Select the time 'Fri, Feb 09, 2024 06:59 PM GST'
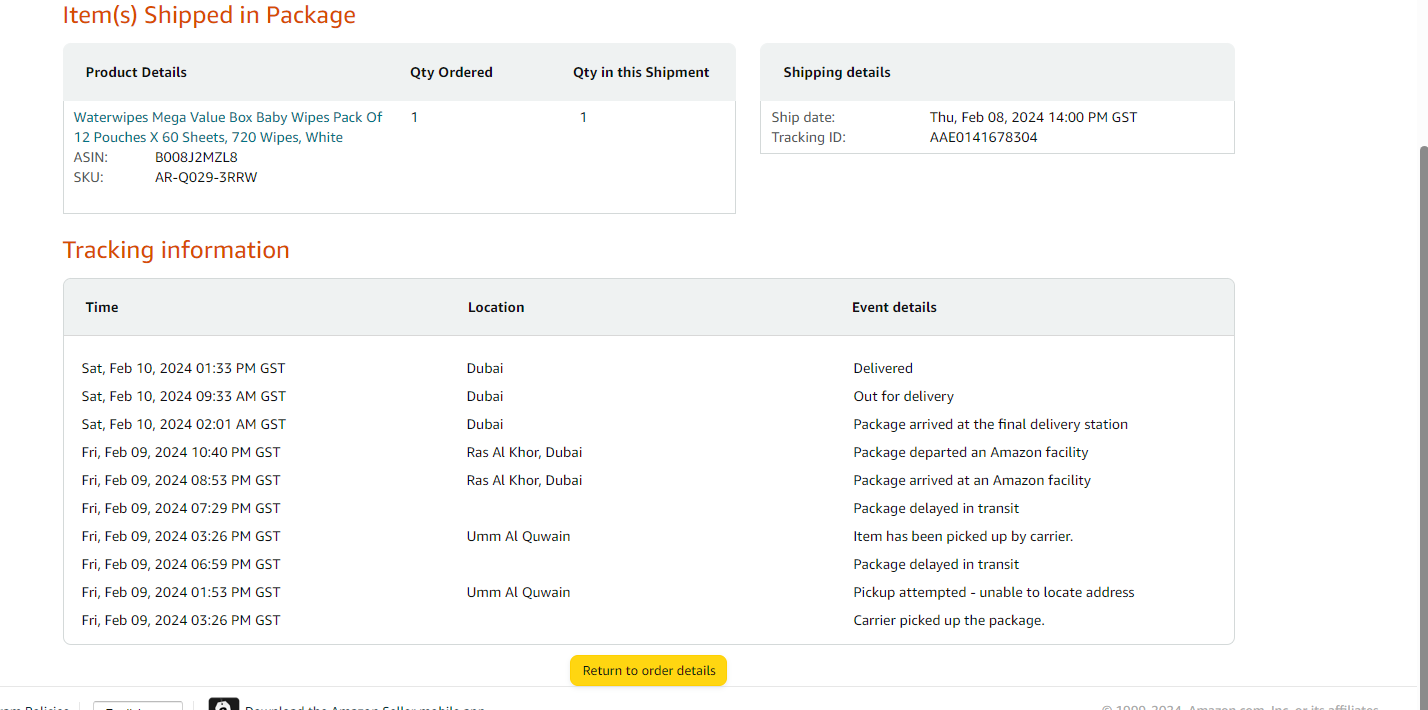This screenshot has height=710, width=1428. (x=181, y=564)
